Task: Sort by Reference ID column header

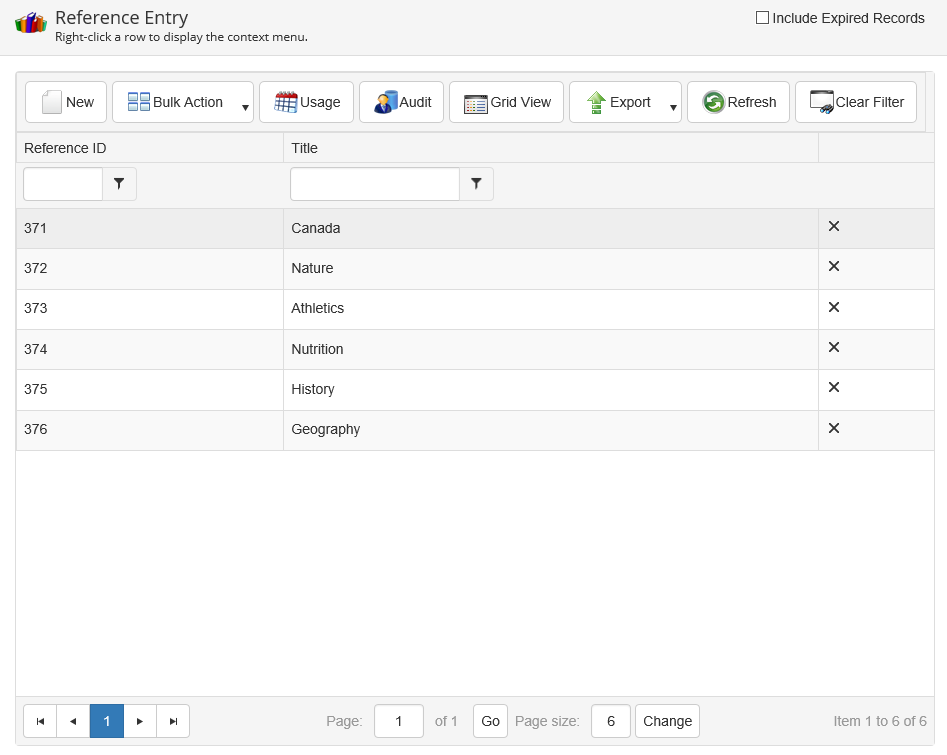Action: coord(65,148)
